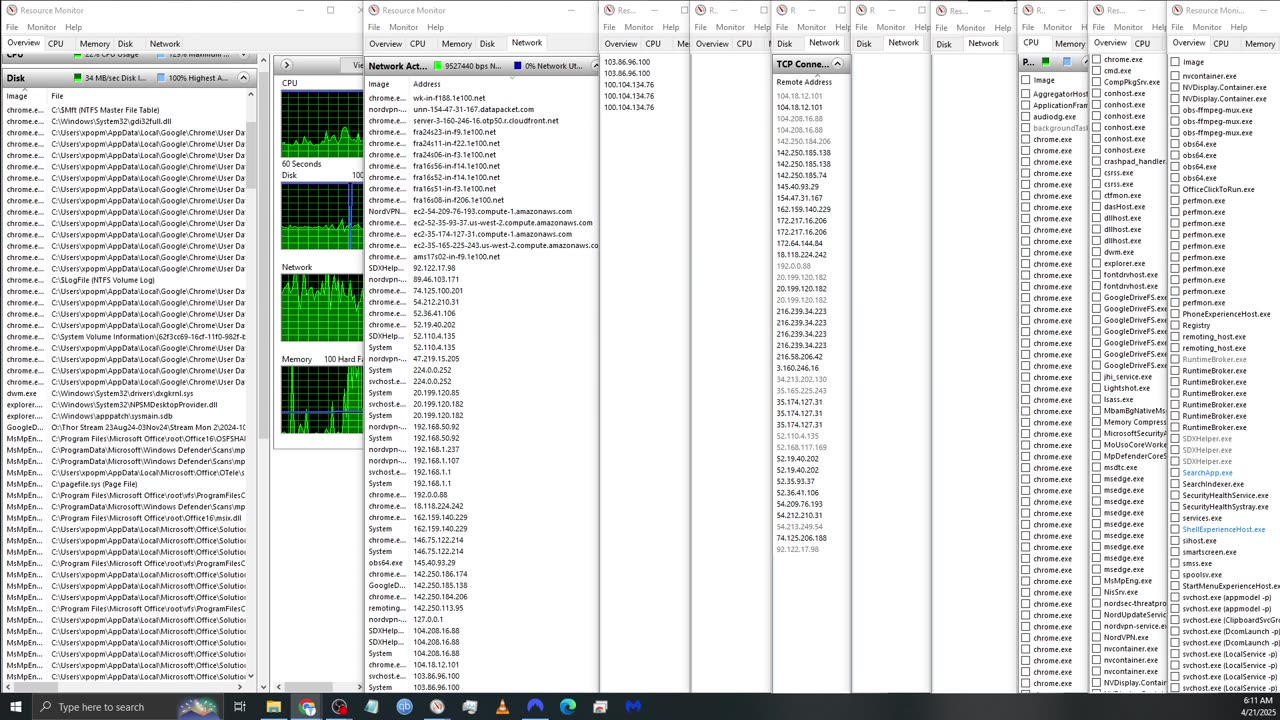Open NordVPN from the taskbar

[535, 707]
